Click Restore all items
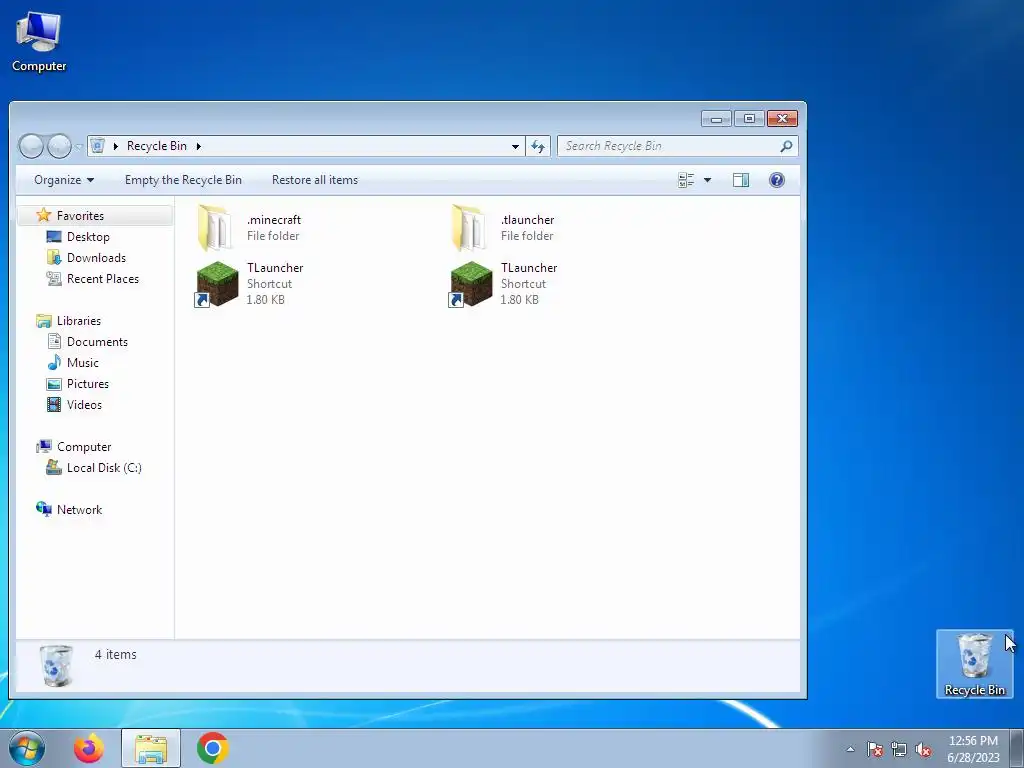 (315, 180)
